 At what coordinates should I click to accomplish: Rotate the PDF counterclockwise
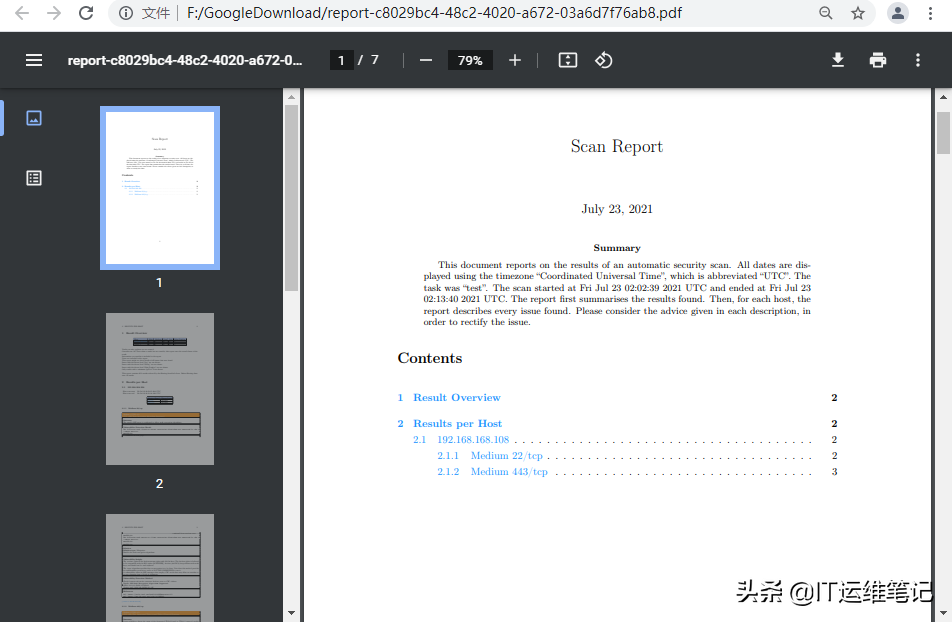(x=603, y=60)
